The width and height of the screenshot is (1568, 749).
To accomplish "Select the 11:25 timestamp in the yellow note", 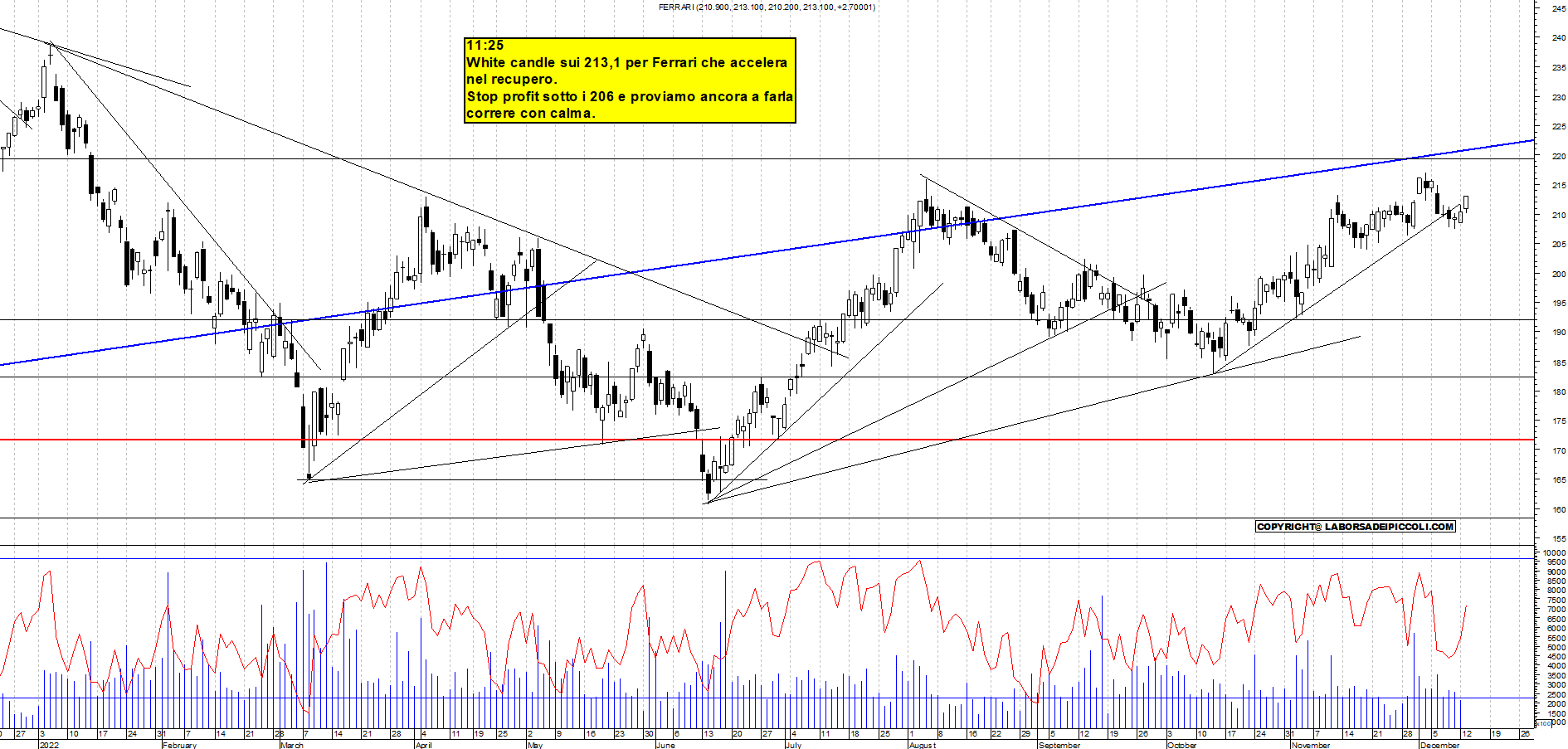I will (x=485, y=46).
